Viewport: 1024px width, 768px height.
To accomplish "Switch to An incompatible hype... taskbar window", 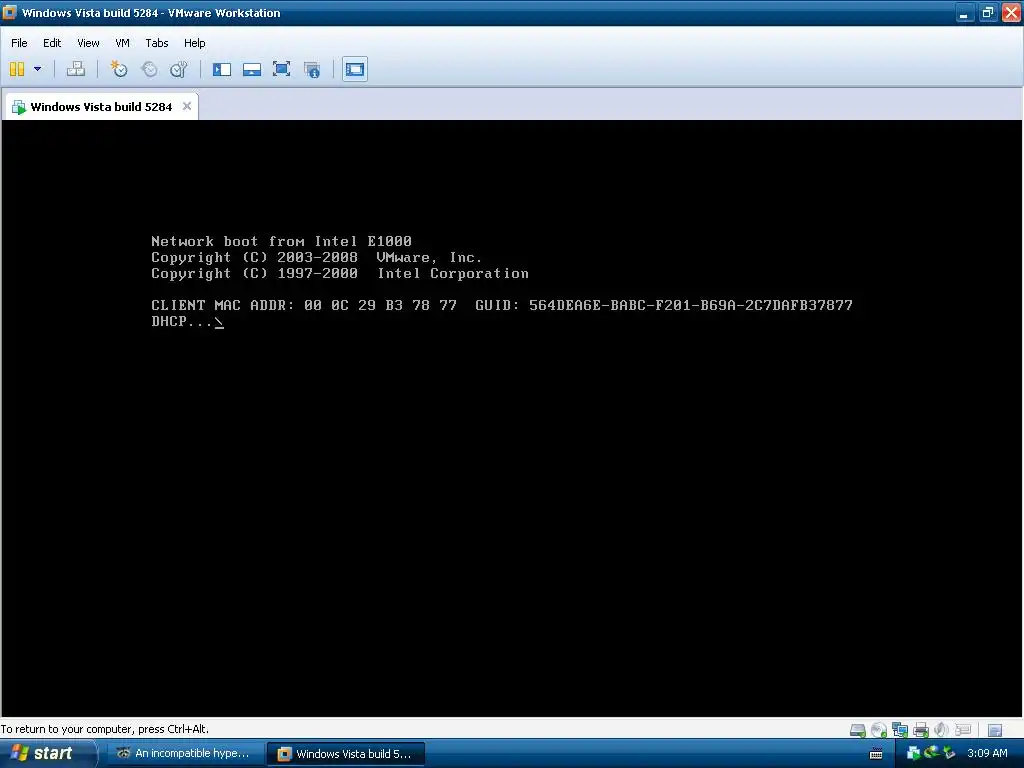I will click(x=185, y=754).
